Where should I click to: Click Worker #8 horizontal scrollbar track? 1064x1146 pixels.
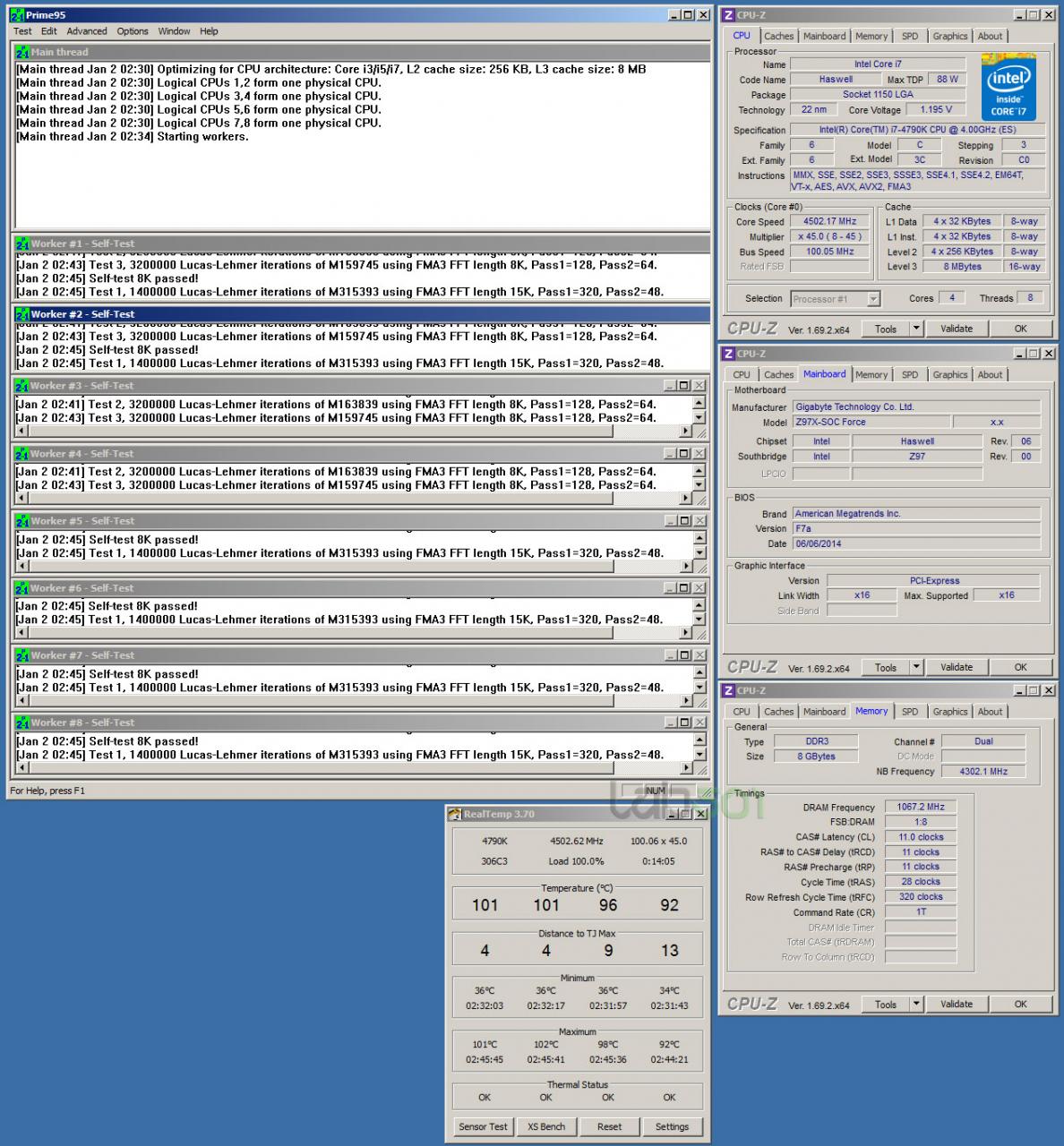pos(352,768)
